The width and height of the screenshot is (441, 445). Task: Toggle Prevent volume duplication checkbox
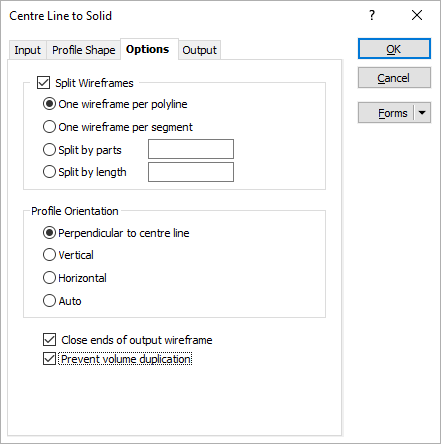point(49,359)
